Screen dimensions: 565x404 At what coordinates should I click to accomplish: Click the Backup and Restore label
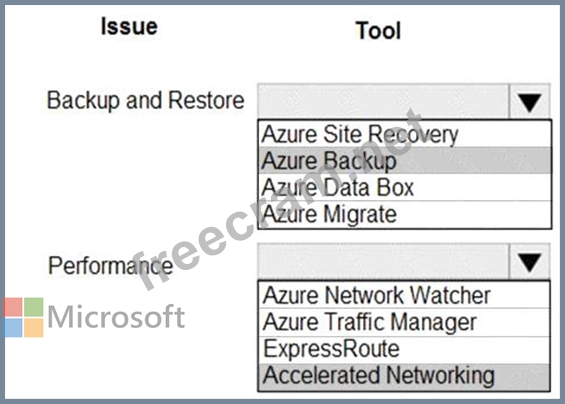pyautogui.click(x=146, y=101)
